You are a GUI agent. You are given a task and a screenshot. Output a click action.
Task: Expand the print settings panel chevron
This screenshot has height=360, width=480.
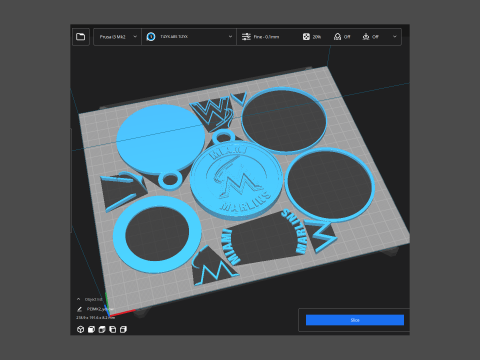tap(395, 37)
